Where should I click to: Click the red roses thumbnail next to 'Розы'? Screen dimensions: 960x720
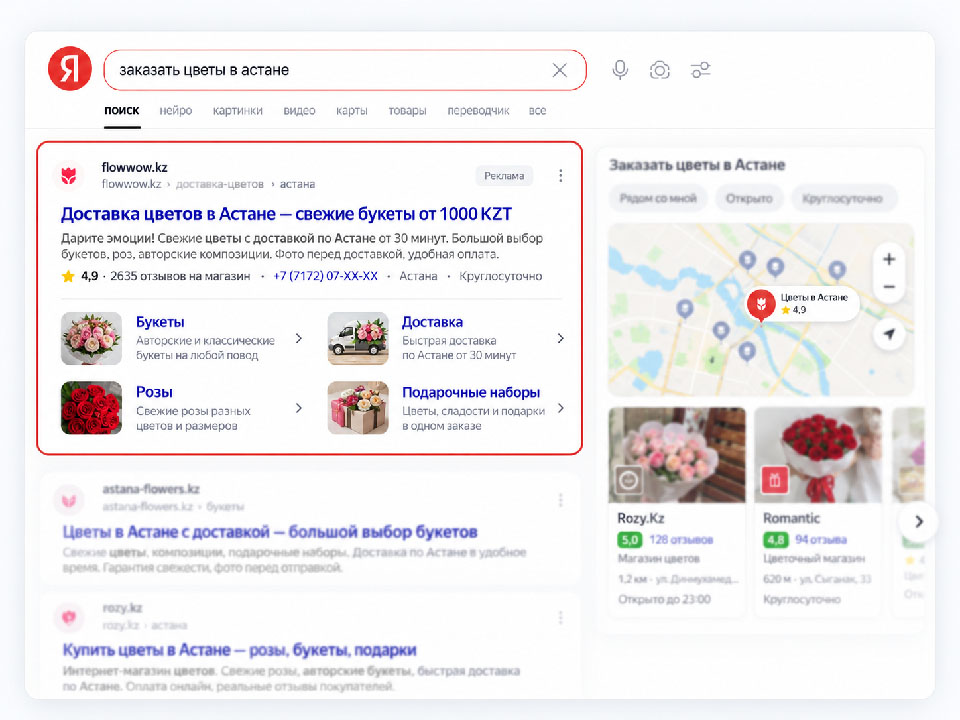click(91, 408)
